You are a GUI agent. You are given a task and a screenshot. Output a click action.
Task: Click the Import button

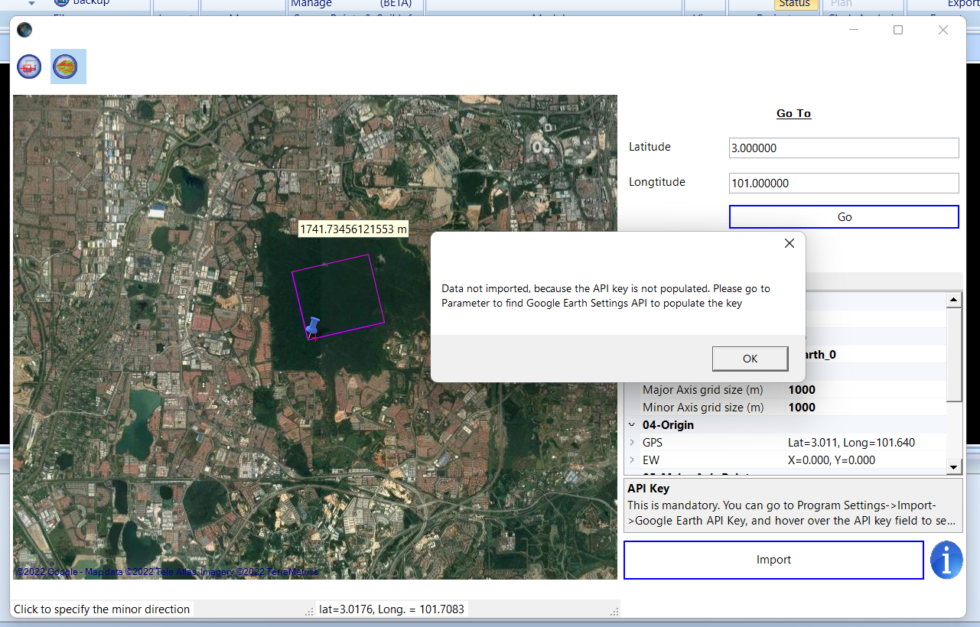tap(773, 560)
